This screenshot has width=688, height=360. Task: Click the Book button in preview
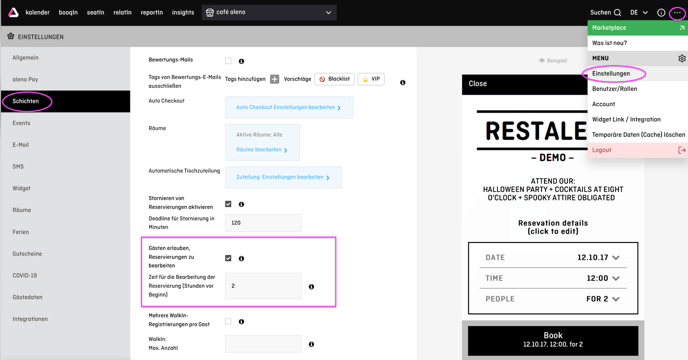click(x=553, y=340)
